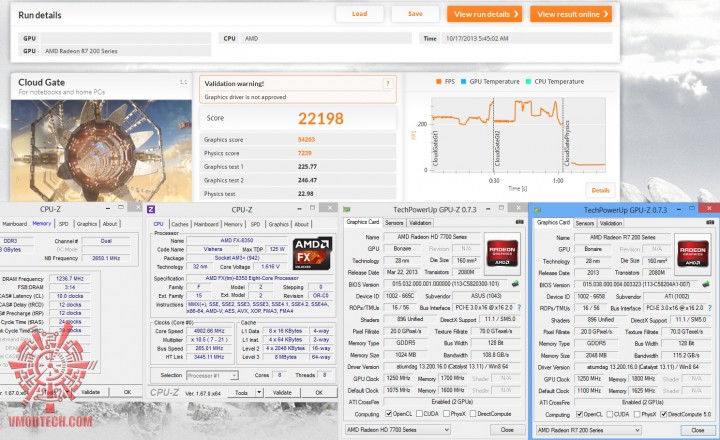Open Sensors tab in right GPU-Z window

pyautogui.click(x=585, y=223)
